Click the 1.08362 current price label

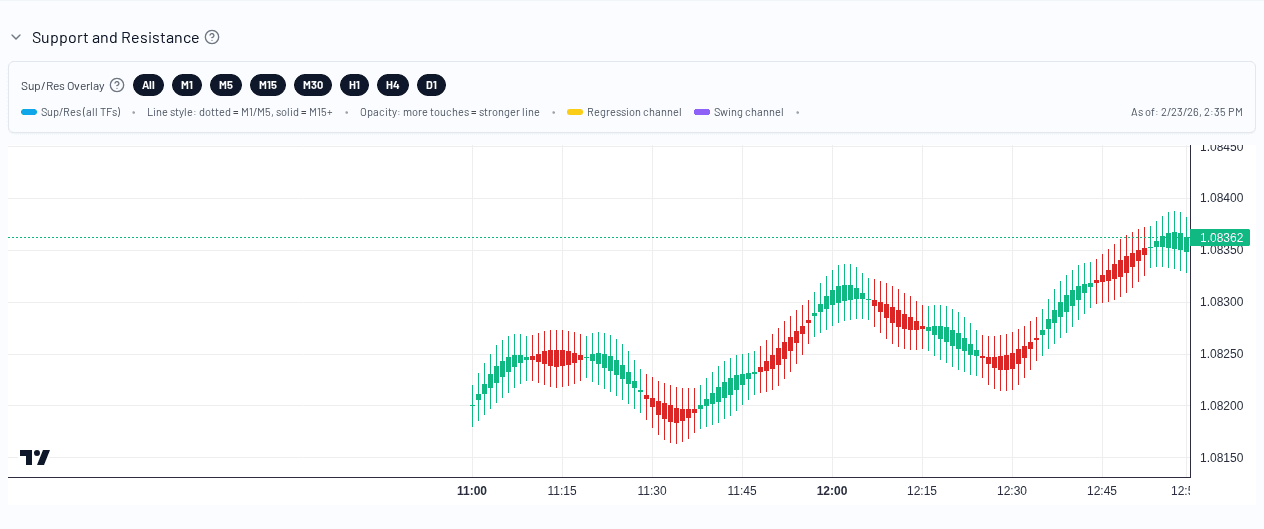coord(1221,238)
